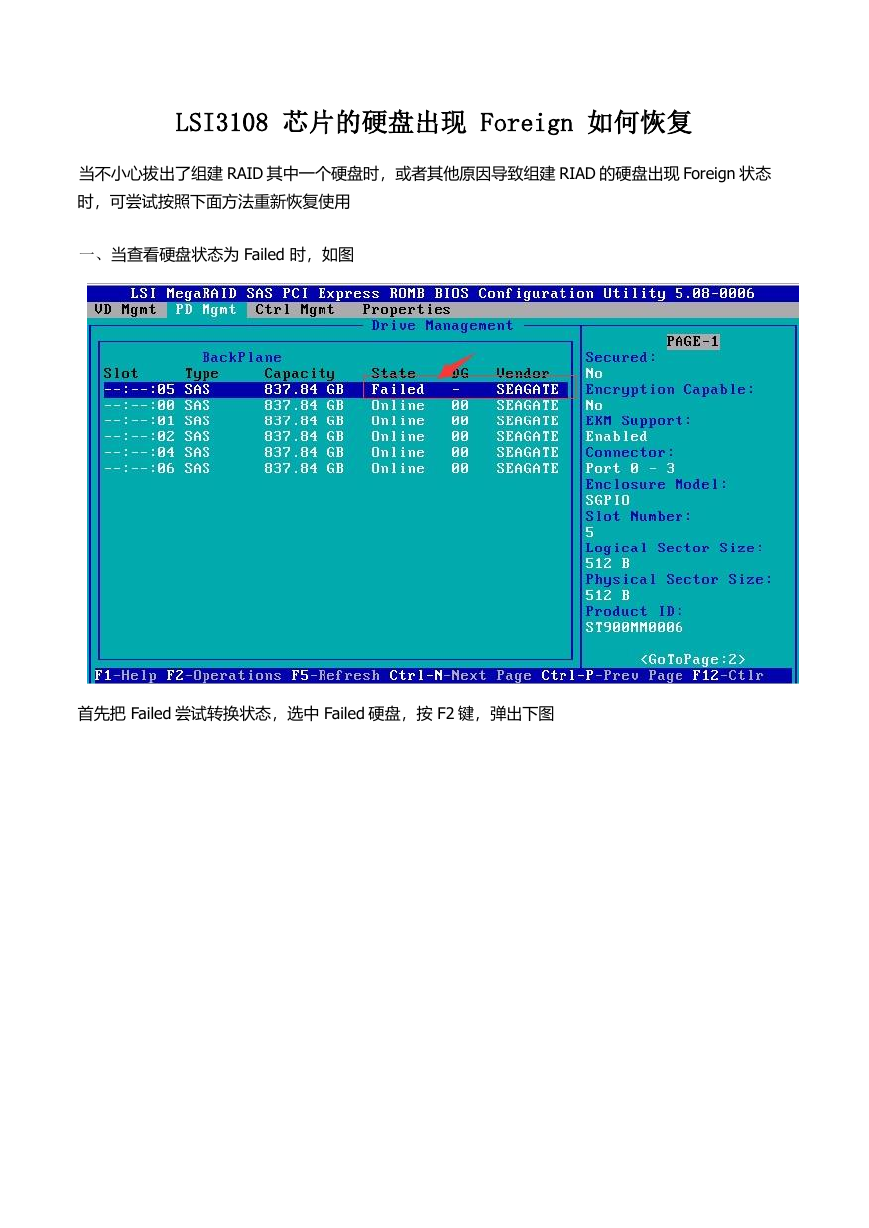Click the PAGE-1 indicator
Image resolution: width=869 pixels, height=1228 pixels.
693,341
